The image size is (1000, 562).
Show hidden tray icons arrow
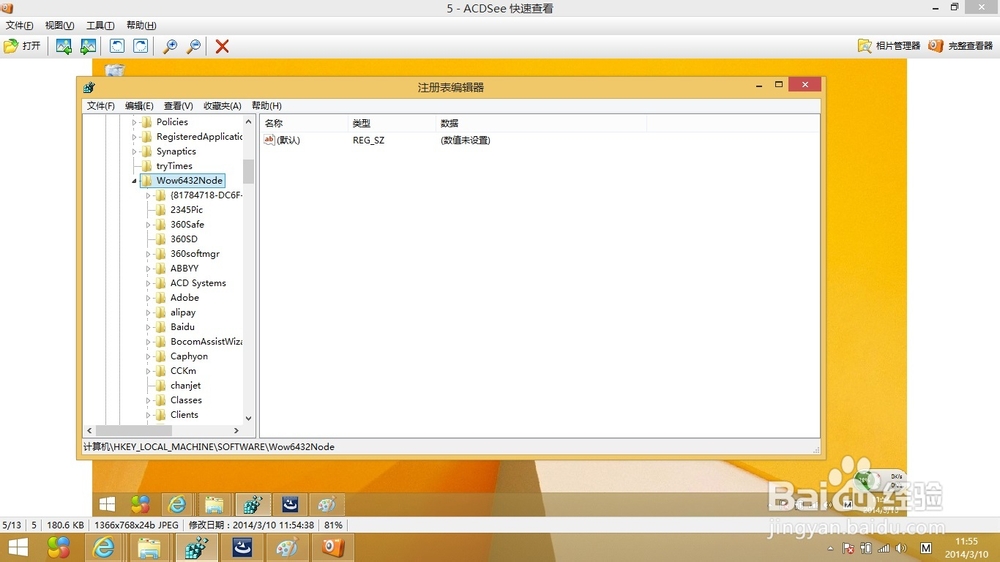[x=830, y=549]
